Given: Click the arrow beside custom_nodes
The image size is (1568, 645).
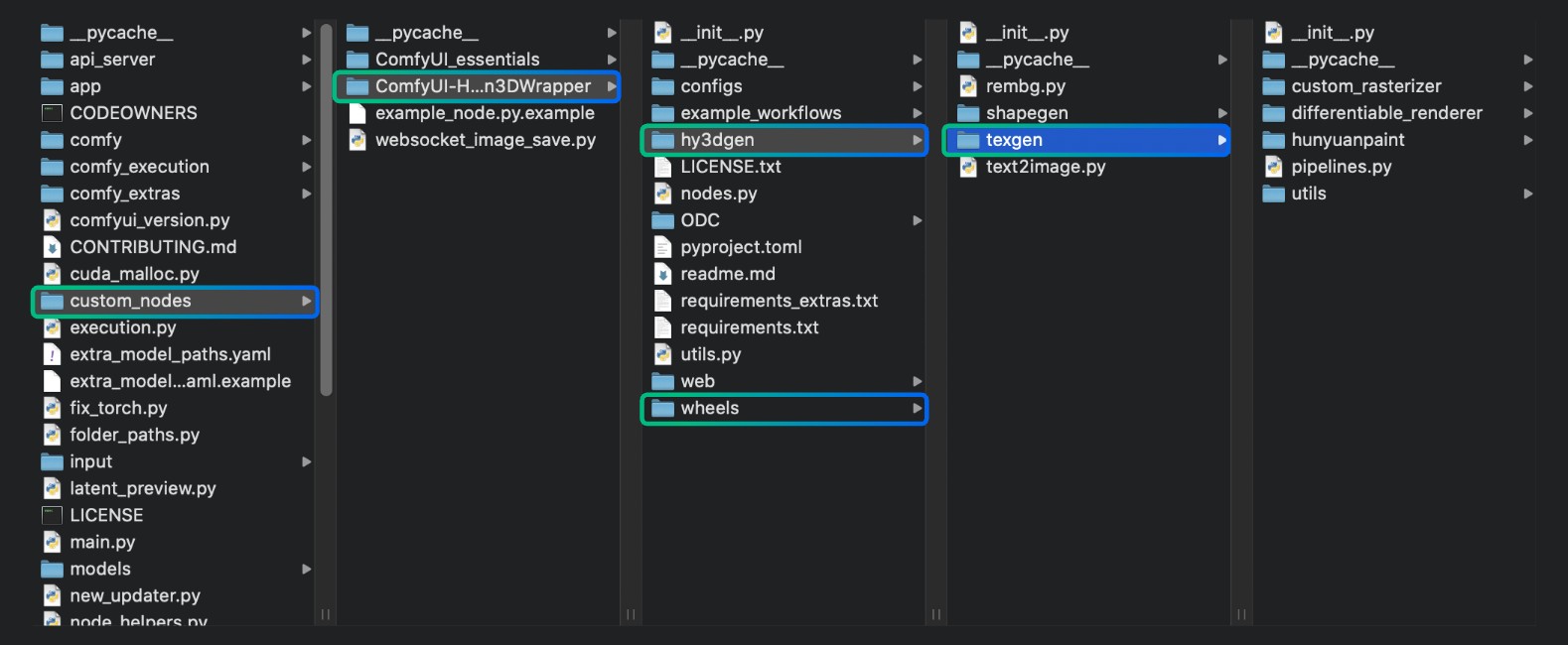Looking at the screenshot, I should tap(307, 301).
